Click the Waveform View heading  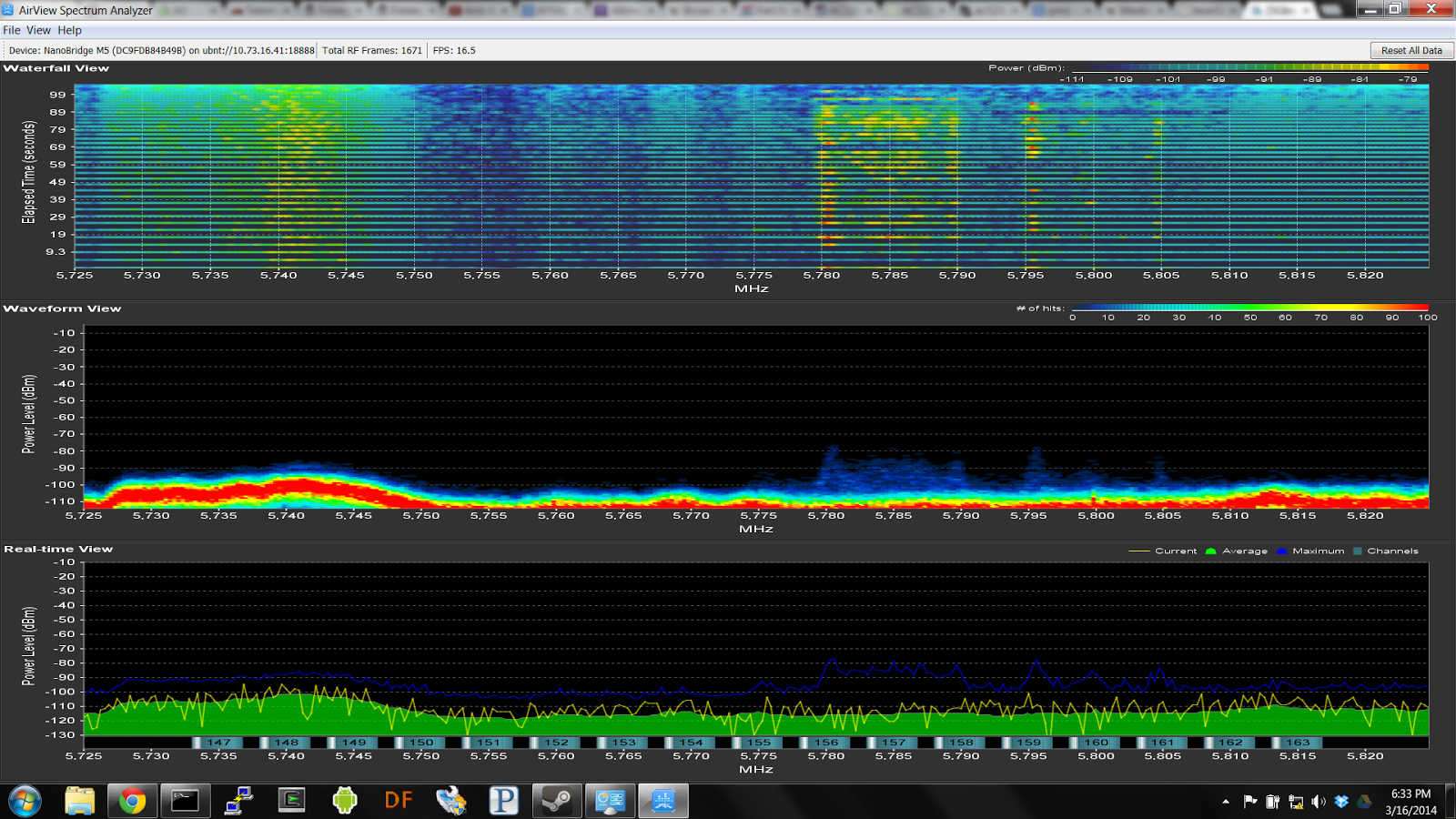(x=62, y=308)
